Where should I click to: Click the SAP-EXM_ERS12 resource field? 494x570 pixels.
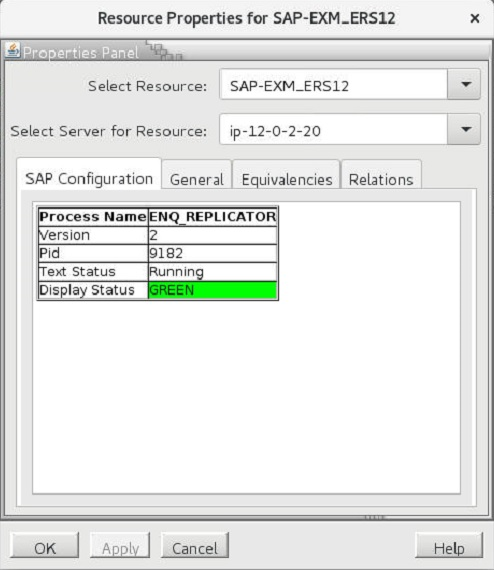coord(333,84)
